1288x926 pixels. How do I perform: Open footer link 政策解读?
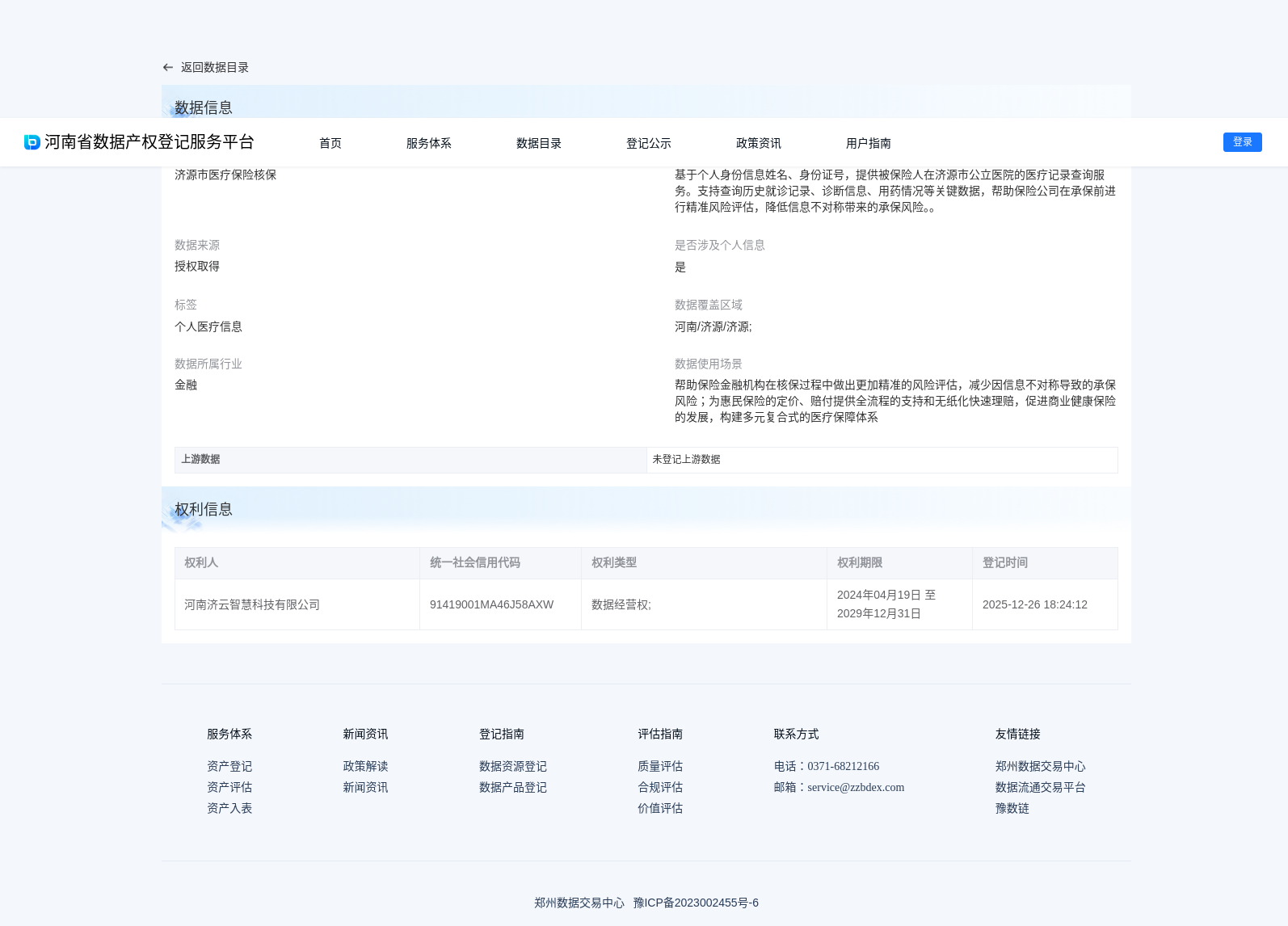tap(365, 766)
